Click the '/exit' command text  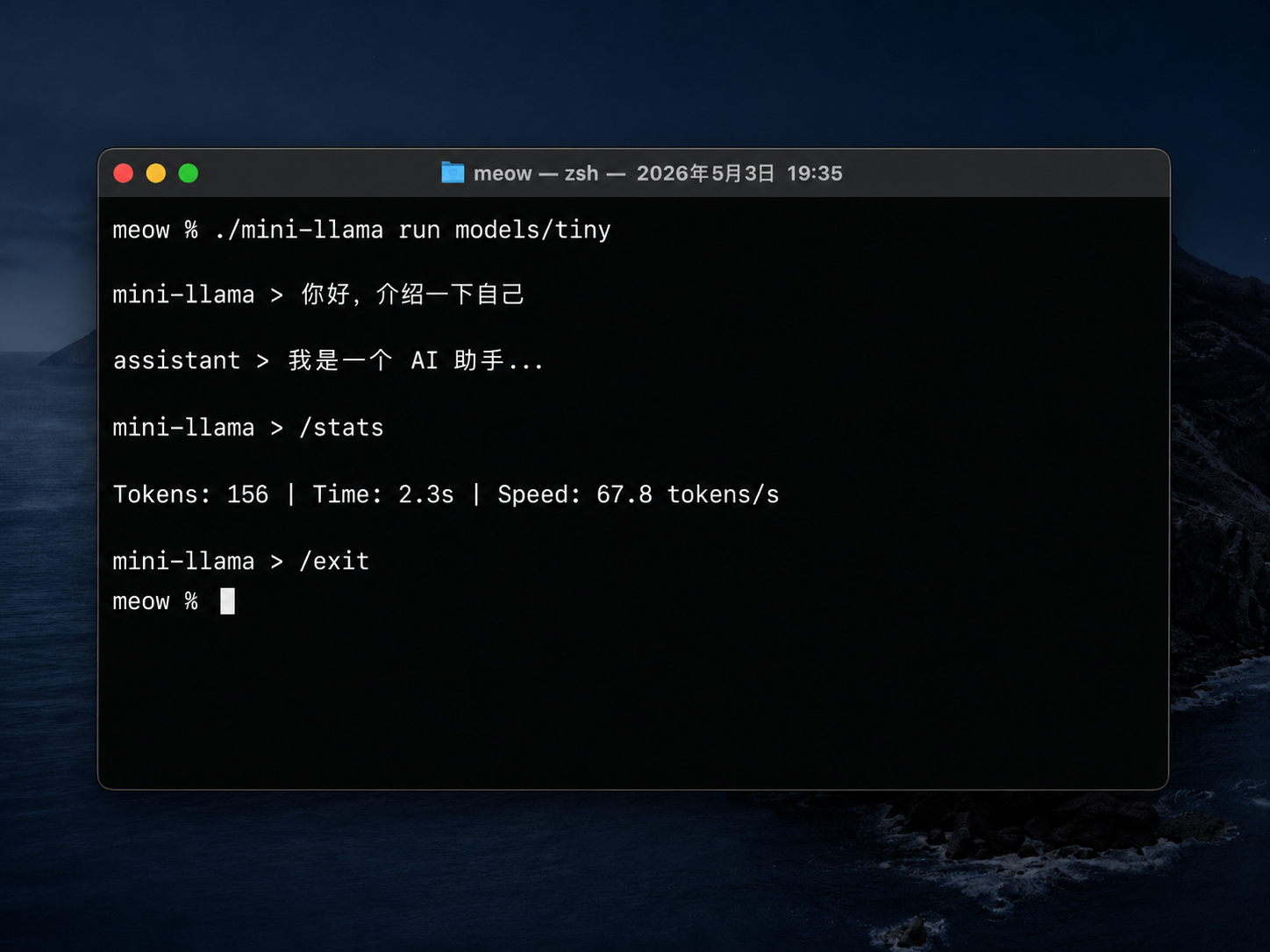(x=334, y=561)
